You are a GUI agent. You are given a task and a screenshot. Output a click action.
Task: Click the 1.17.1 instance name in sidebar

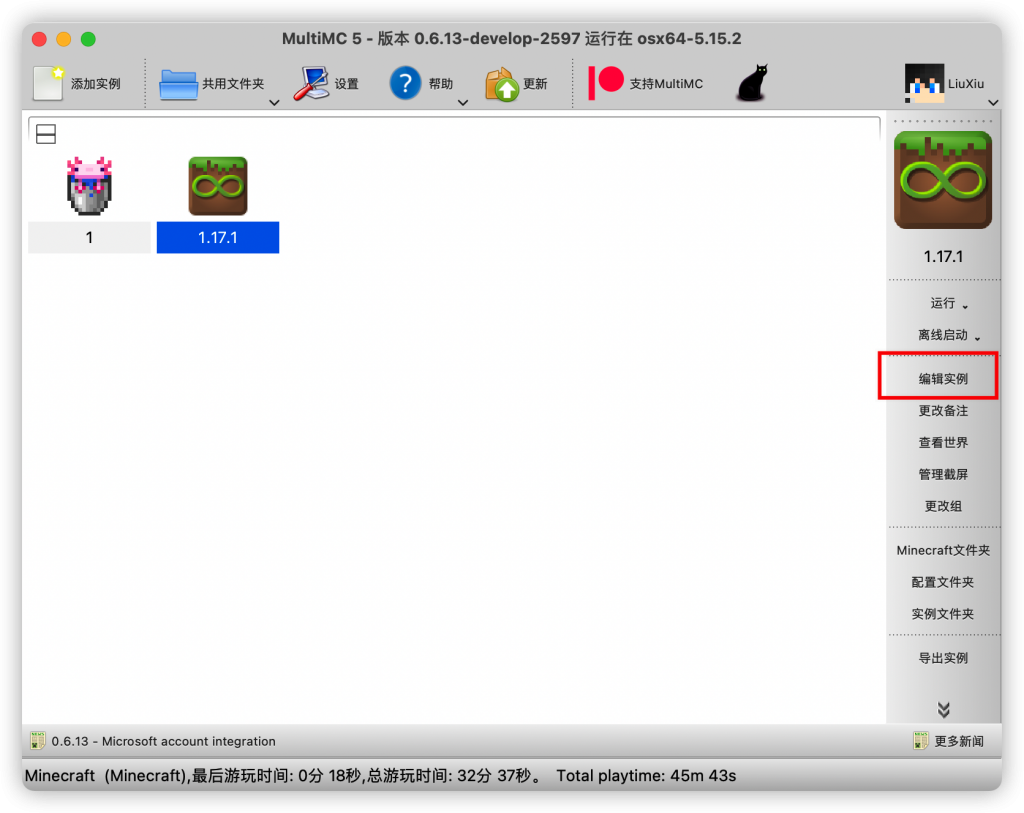coord(943,257)
